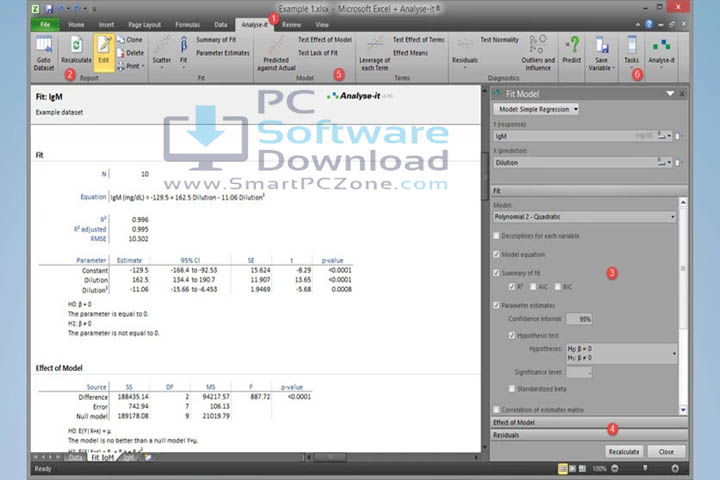Click the zoom out minus button
Viewport: 720px width, 480px height.
tap(614, 469)
